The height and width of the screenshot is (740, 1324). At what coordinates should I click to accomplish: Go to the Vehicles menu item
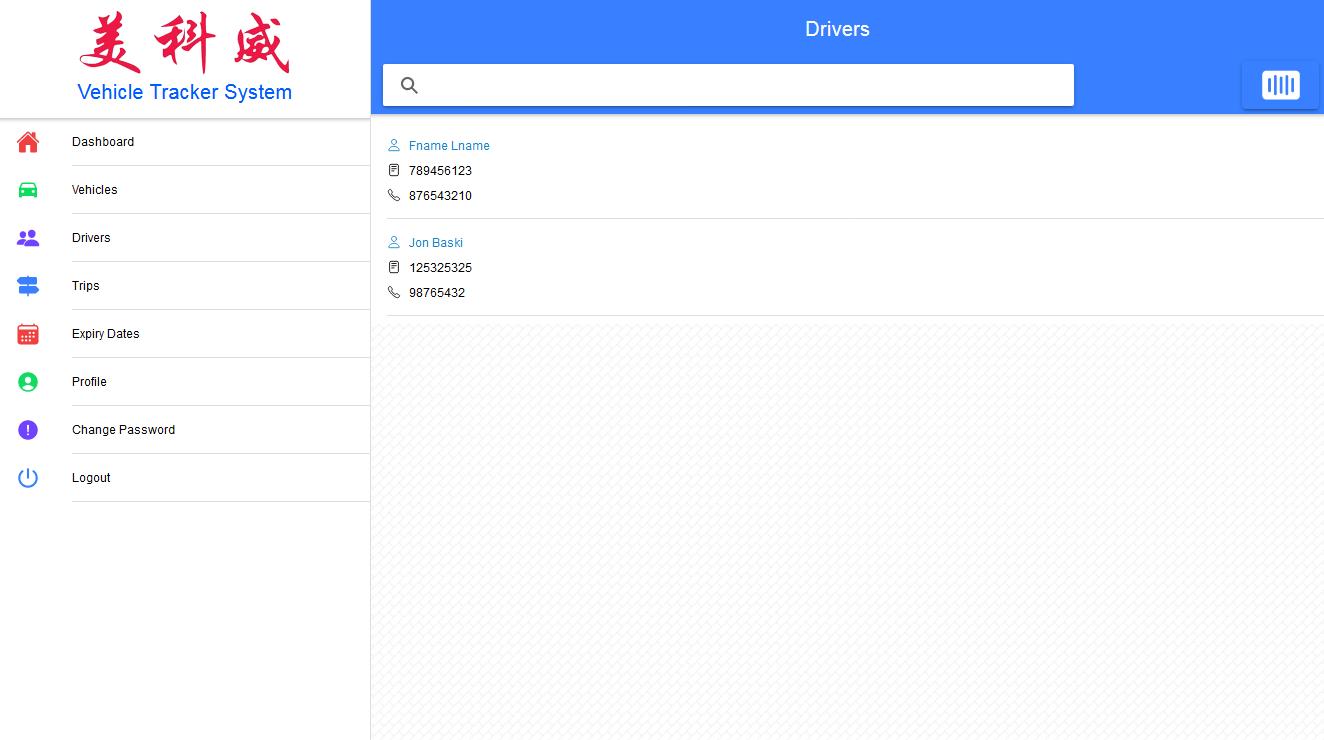tap(185, 190)
